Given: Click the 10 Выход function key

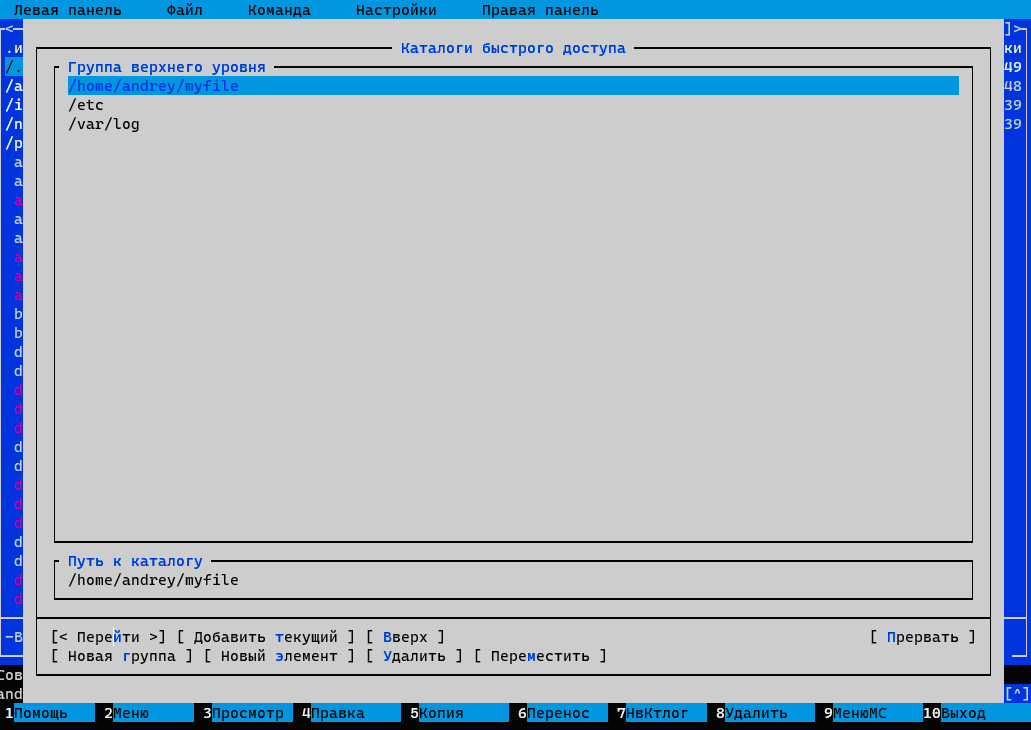Looking at the screenshot, I should click(976, 713).
